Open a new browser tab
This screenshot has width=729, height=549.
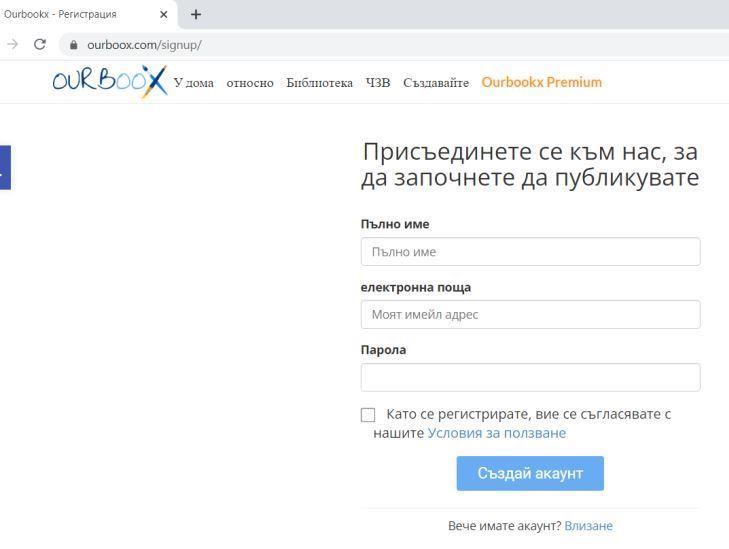[x=196, y=14]
